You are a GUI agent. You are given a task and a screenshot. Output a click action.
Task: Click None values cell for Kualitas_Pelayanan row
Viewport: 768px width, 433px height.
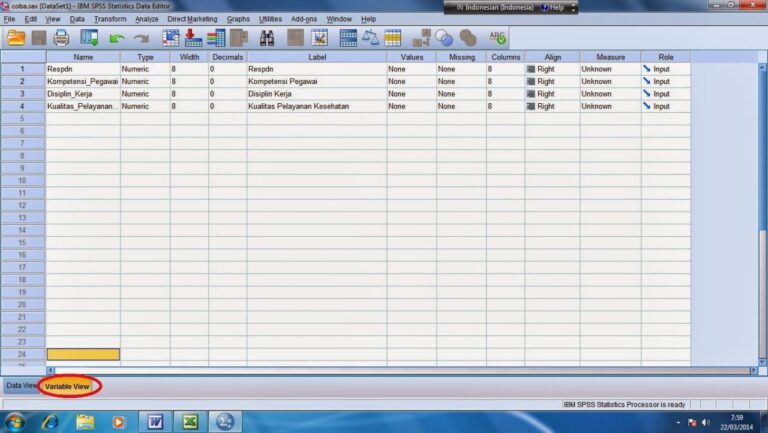[x=411, y=106]
